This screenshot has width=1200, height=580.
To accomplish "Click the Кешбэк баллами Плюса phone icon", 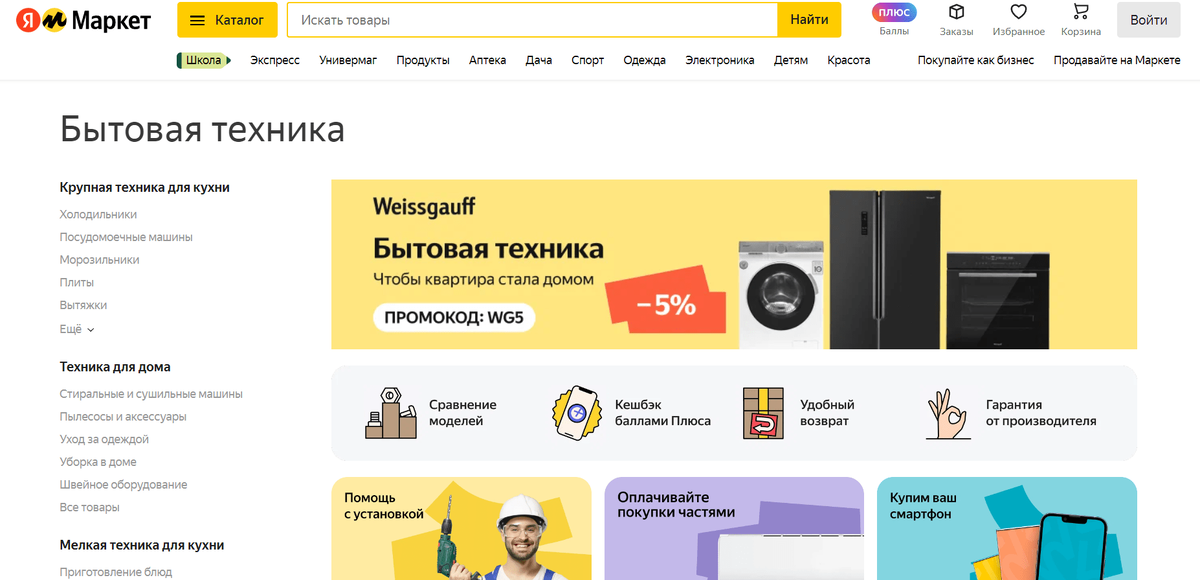I will coord(576,413).
